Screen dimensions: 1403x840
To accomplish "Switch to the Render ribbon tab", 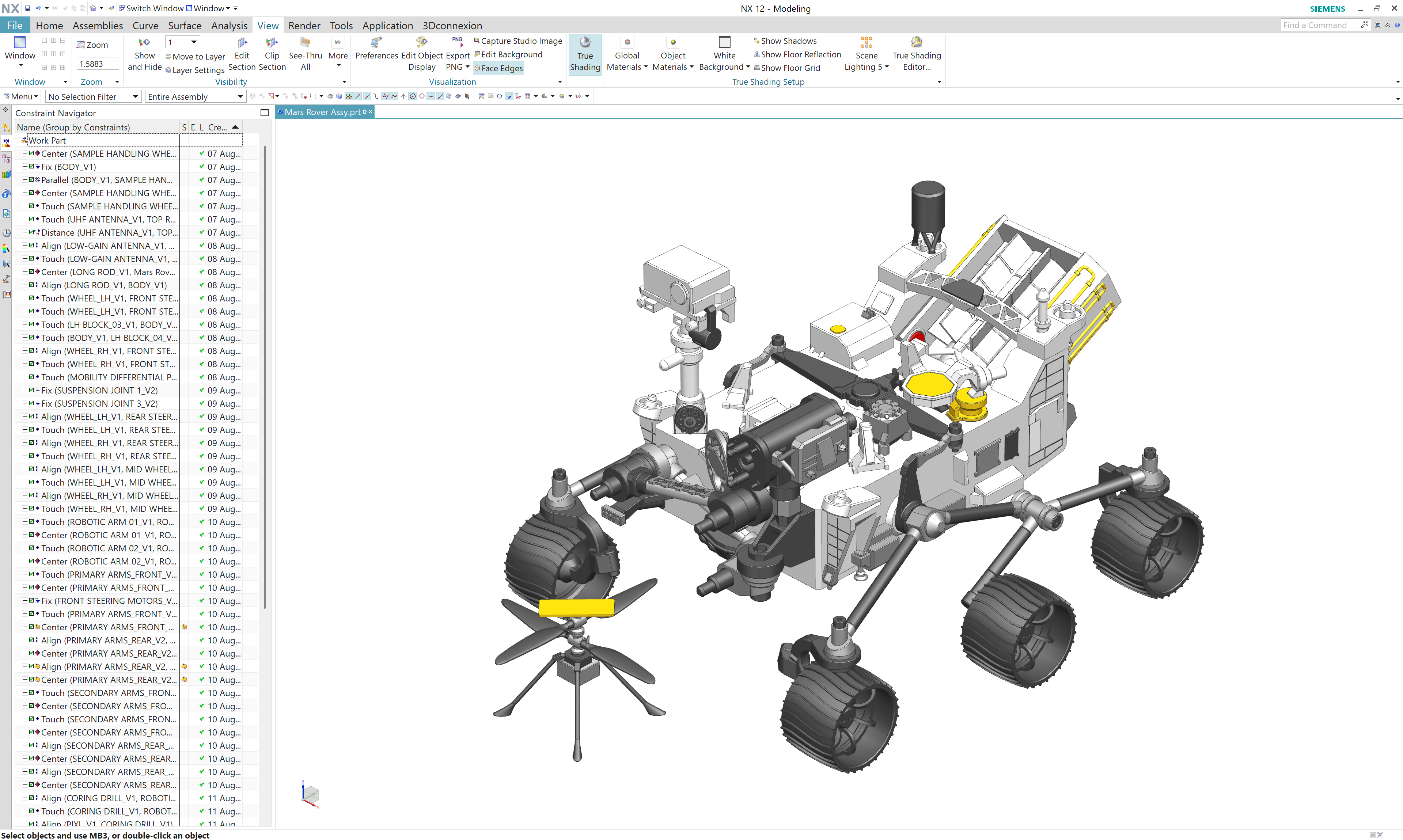I will point(304,25).
